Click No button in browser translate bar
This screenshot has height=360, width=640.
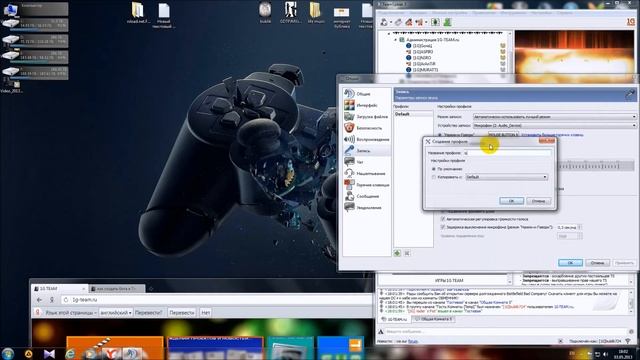coord(205,313)
